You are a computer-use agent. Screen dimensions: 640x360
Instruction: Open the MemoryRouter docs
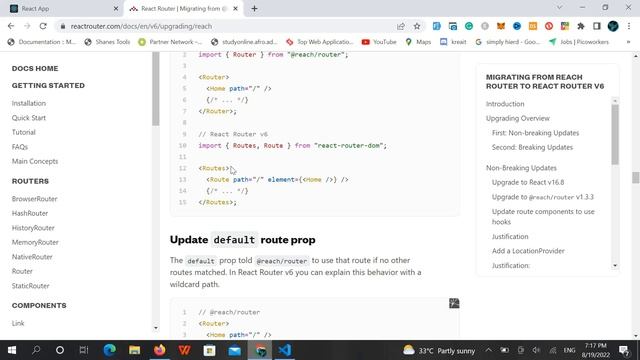click(x=35, y=242)
